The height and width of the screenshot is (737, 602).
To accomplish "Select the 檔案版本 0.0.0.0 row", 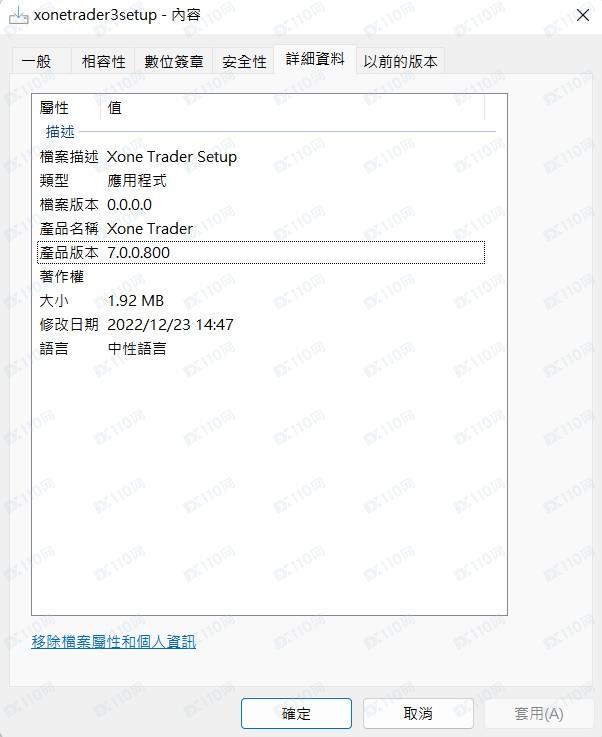I will [x=261, y=204].
